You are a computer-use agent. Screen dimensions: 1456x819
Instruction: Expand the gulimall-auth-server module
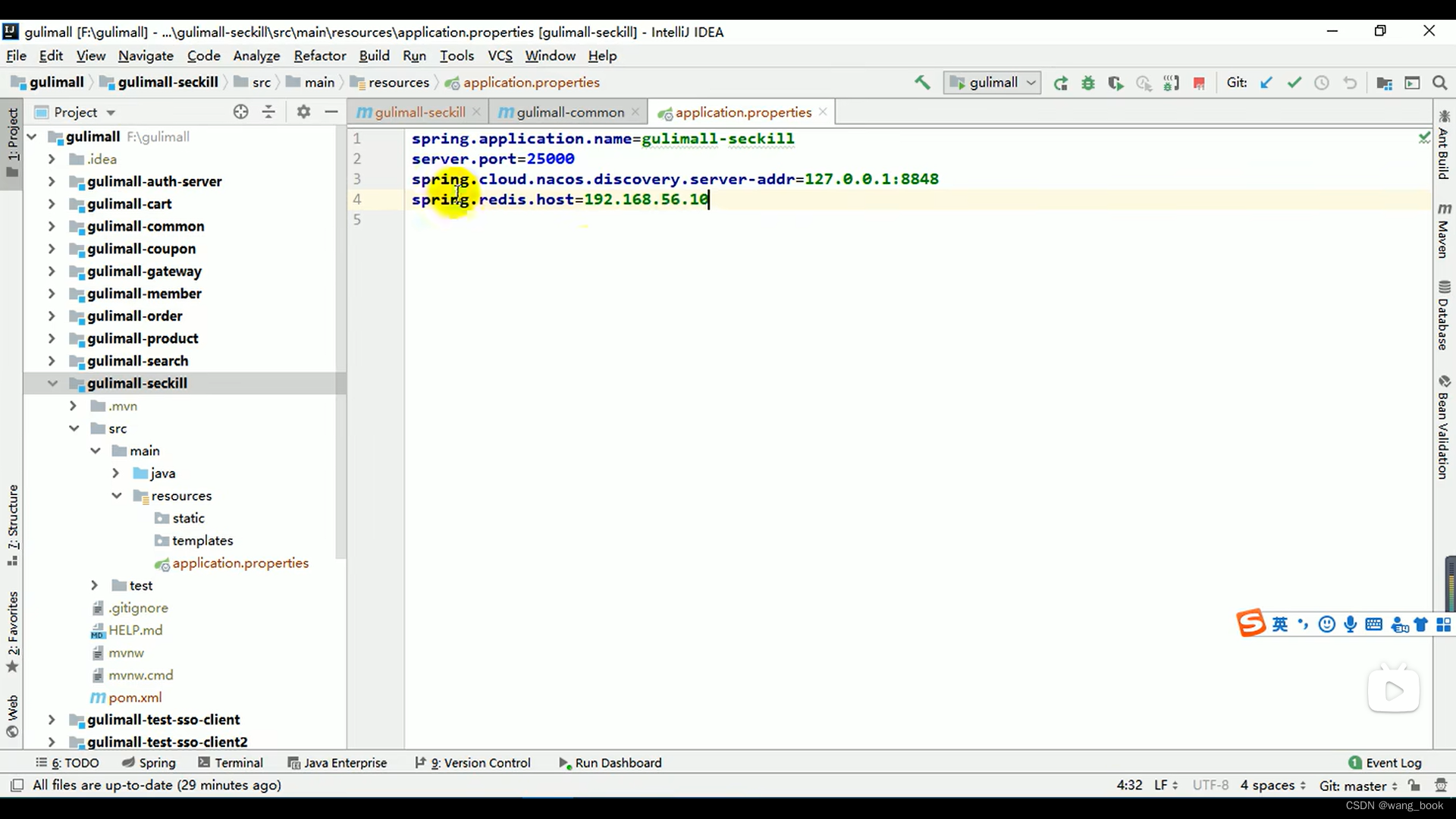52,181
